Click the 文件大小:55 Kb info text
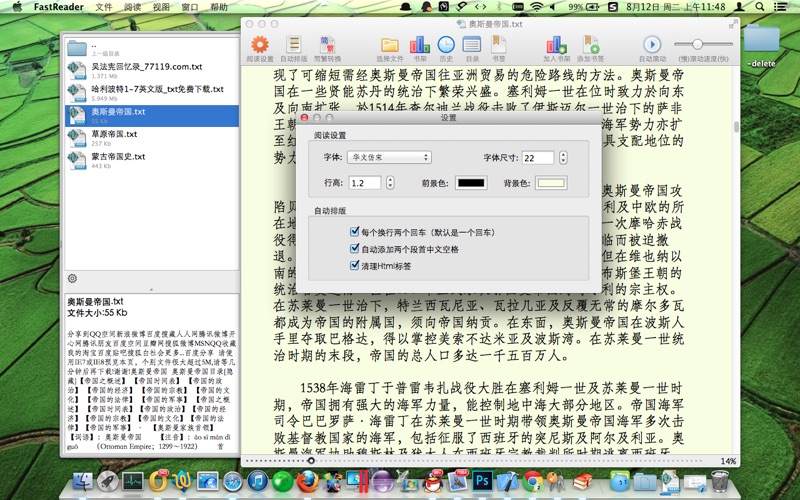 pos(97,313)
